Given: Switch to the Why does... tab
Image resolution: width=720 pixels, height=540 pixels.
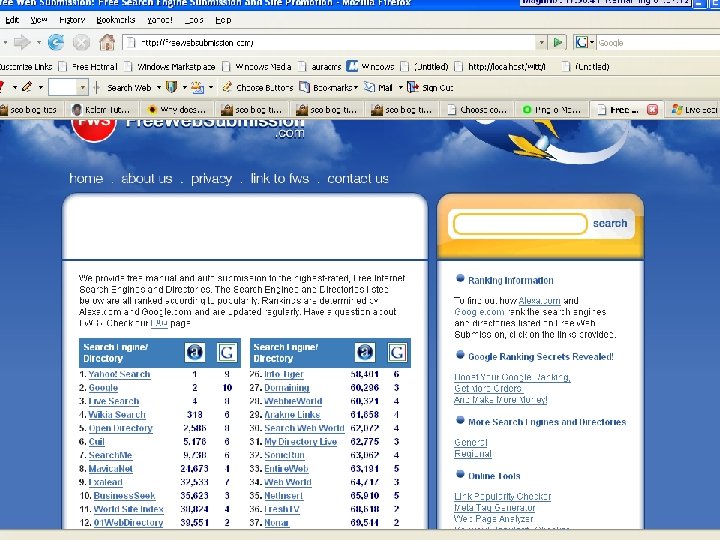Looking at the screenshot, I should [x=176, y=109].
